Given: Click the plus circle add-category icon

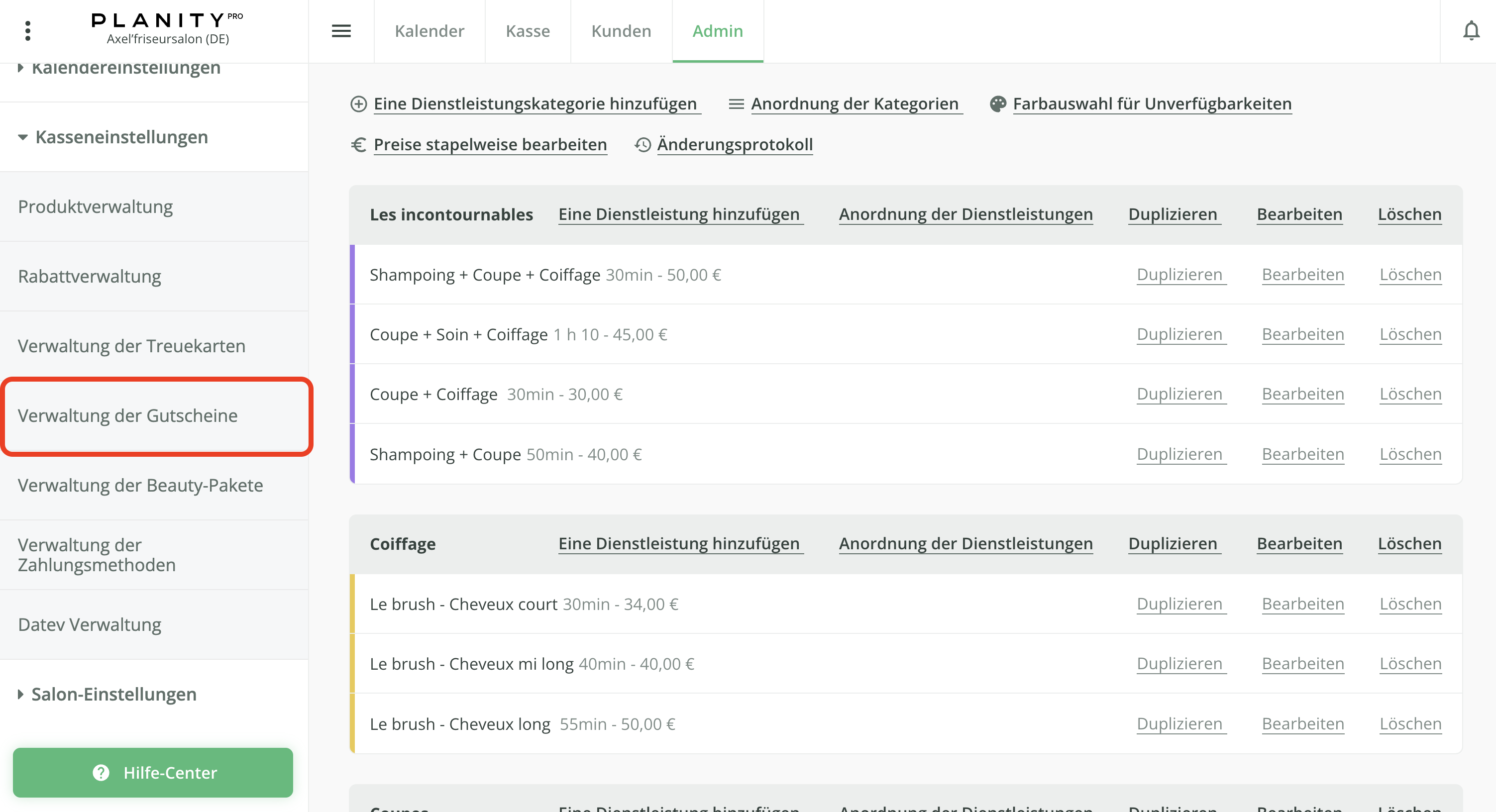Looking at the screenshot, I should 358,104.
